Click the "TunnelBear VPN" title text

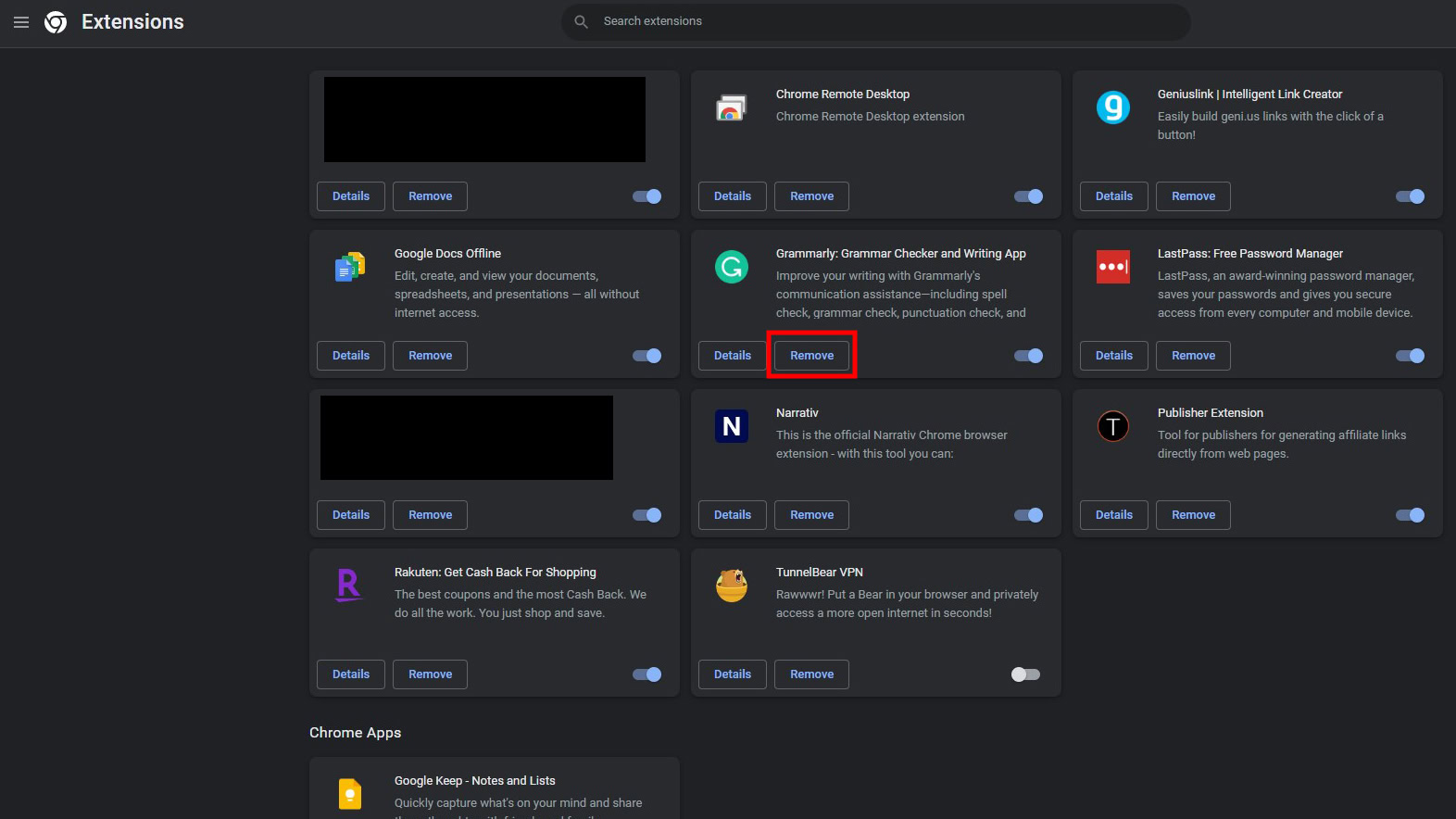point(820,573)
